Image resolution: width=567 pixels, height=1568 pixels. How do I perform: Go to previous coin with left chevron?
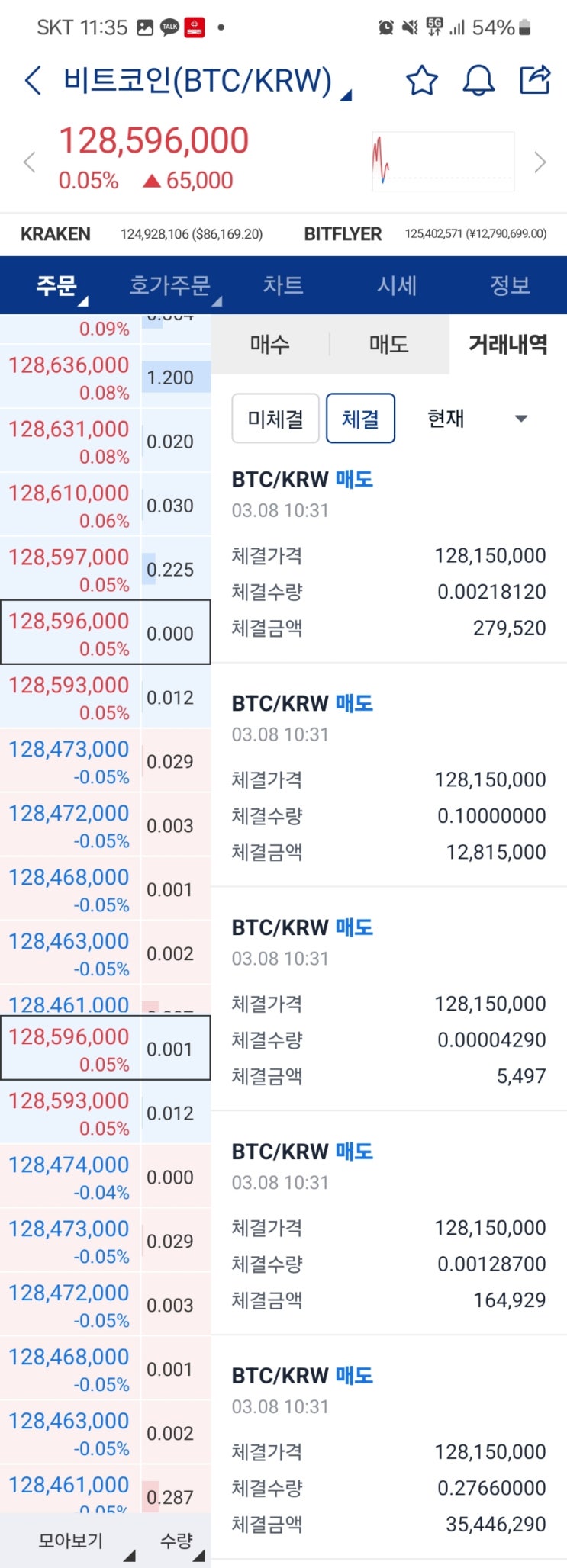coord(29,162)
